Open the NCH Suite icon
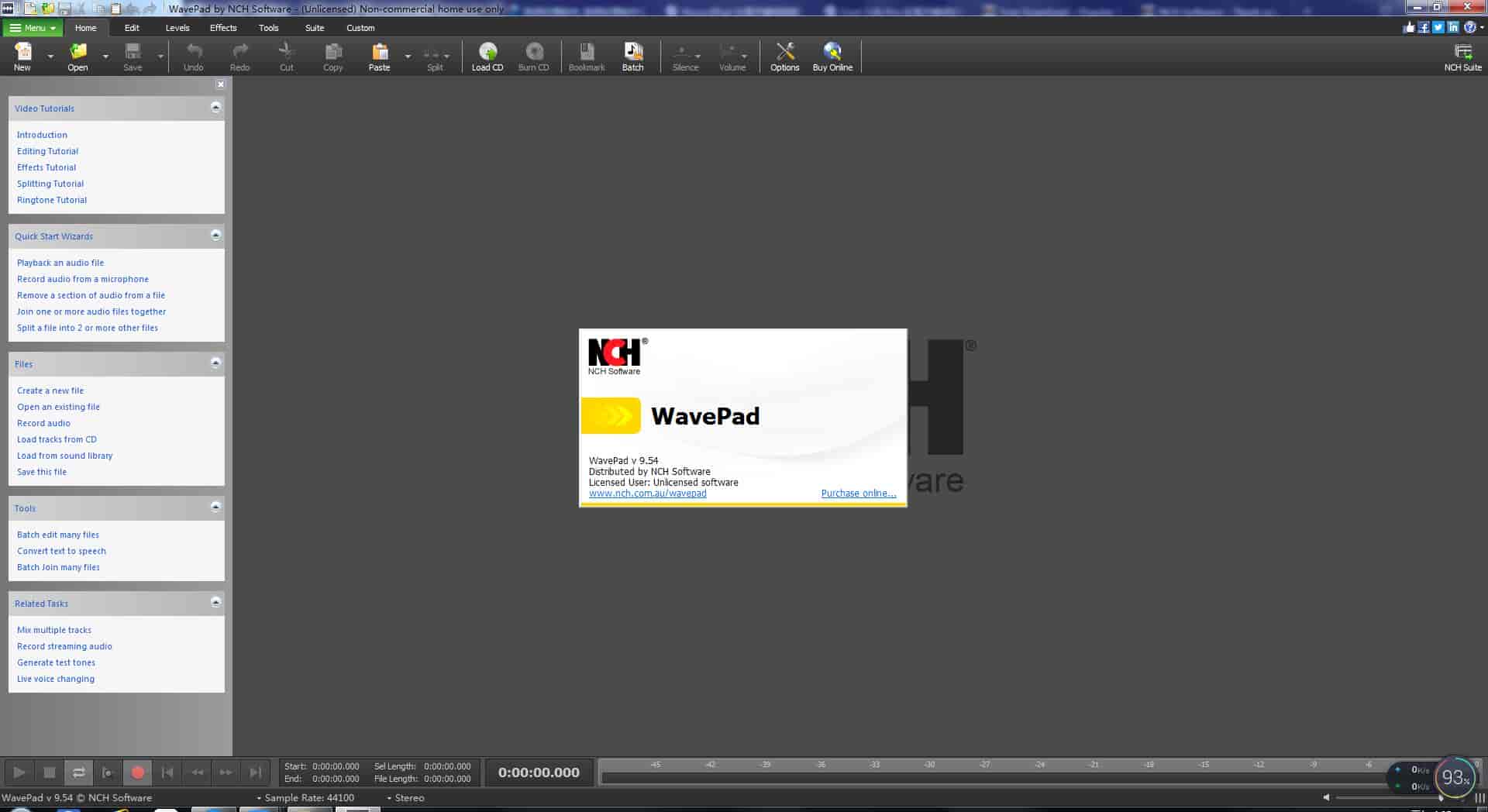Screen dimensions: 1488x812 1462,56
